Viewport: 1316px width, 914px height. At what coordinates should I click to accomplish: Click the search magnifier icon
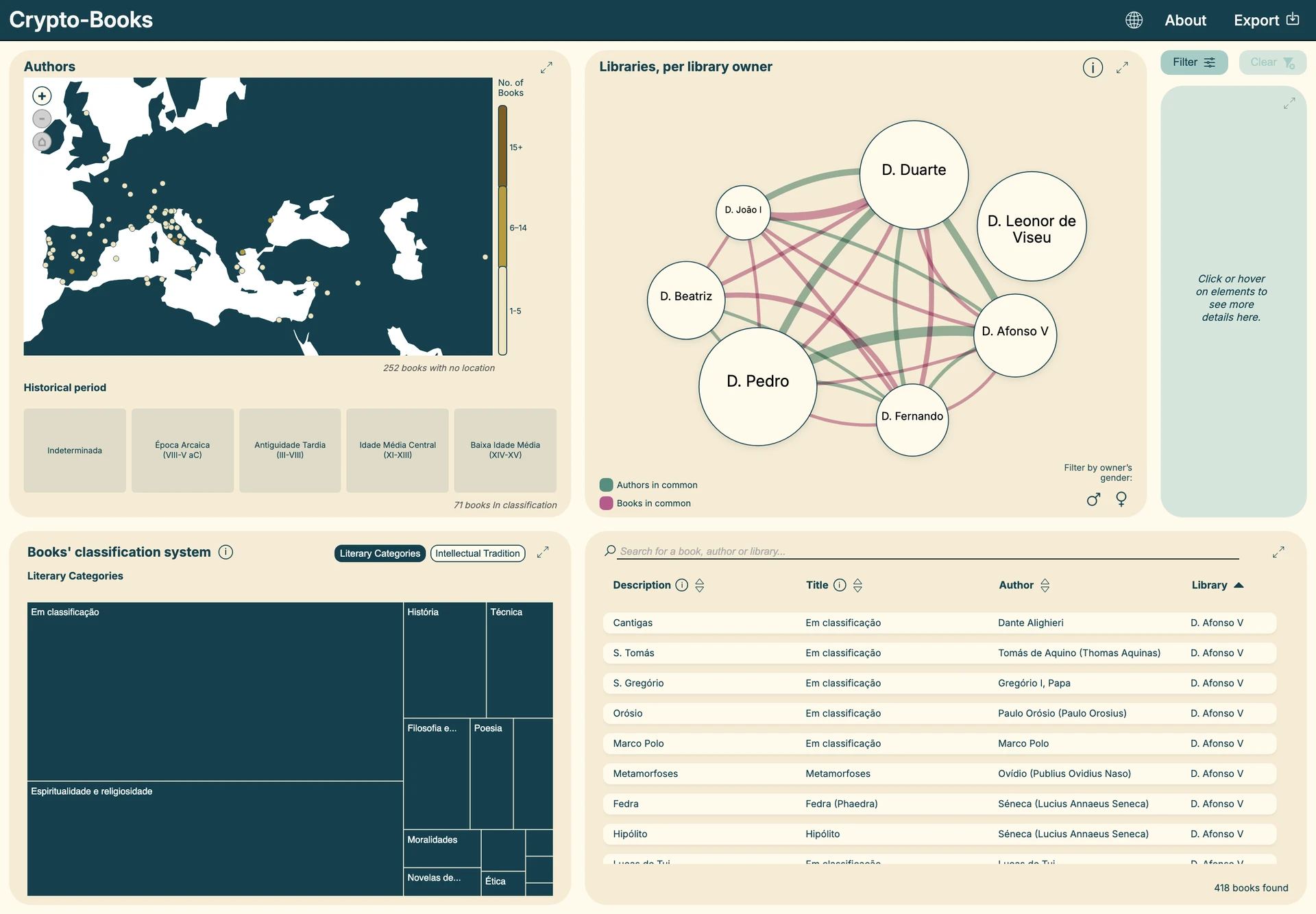click(x=609, y=551)
